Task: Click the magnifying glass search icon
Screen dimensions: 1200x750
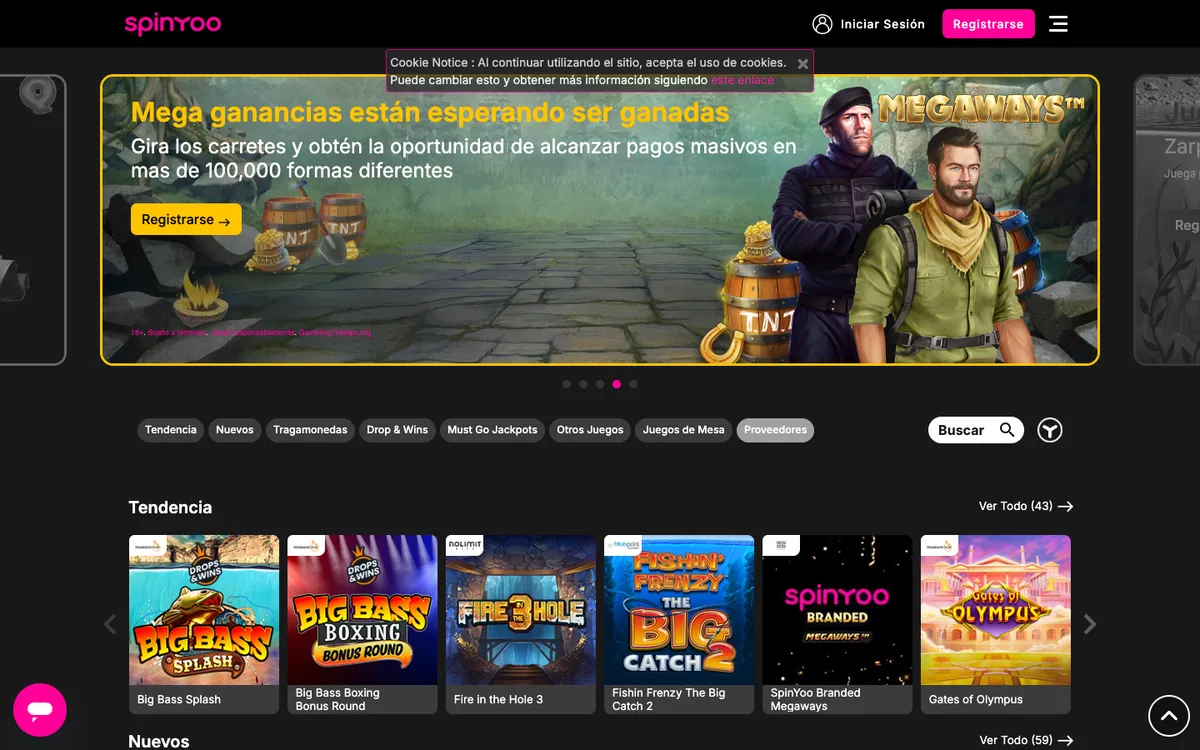Action: pyautogui.click(x=1007, y=430)
